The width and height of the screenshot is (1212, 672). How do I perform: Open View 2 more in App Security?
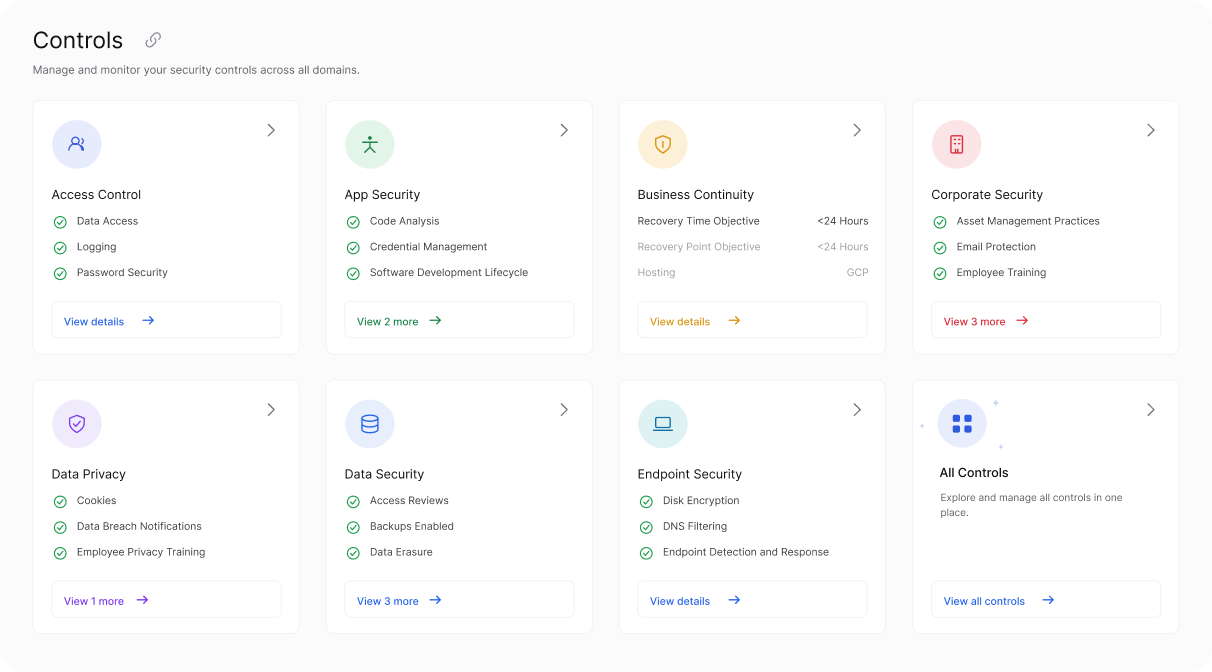[459, 320]
